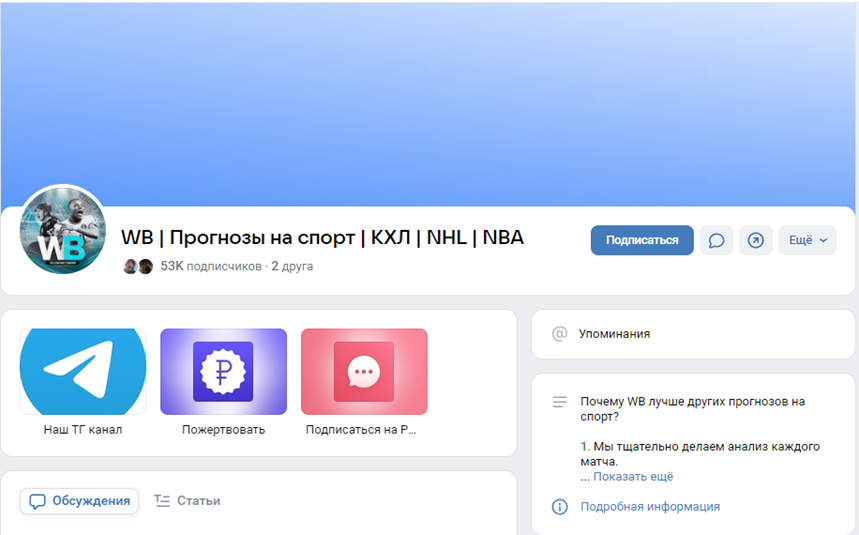Open the Упоминания mentions section
Viewport: 859px width, 535px height.
[693, 334]
